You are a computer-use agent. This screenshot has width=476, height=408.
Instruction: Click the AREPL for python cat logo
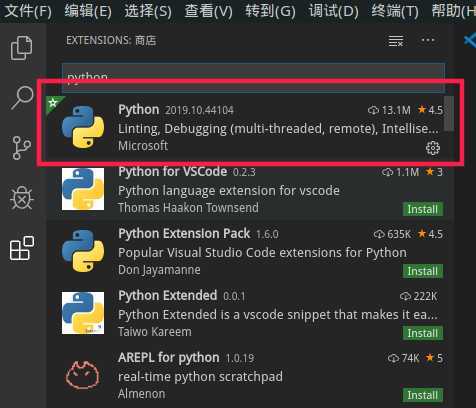[x=82, y=375]
